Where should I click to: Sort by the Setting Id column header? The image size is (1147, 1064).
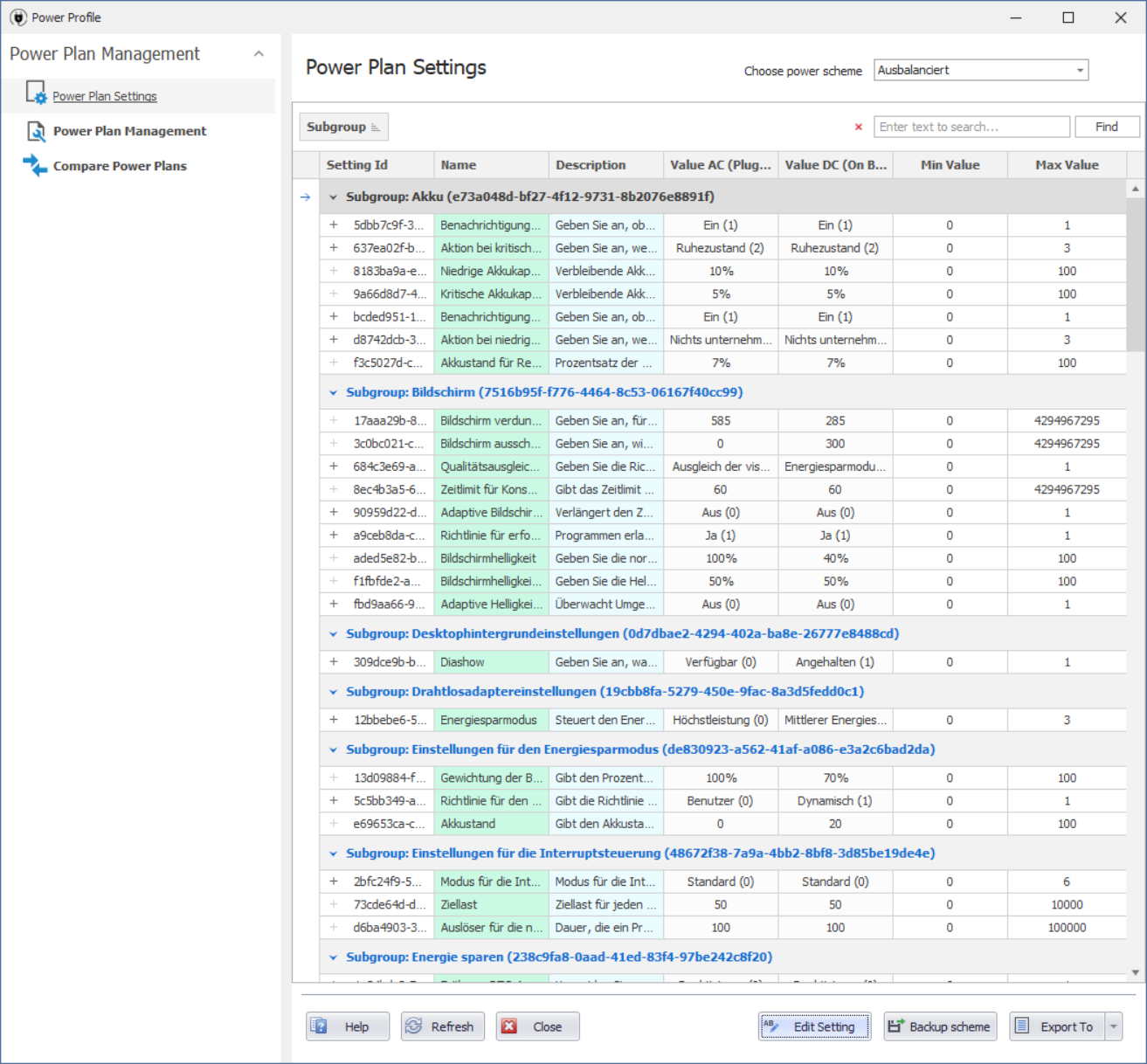coord(377,165)
